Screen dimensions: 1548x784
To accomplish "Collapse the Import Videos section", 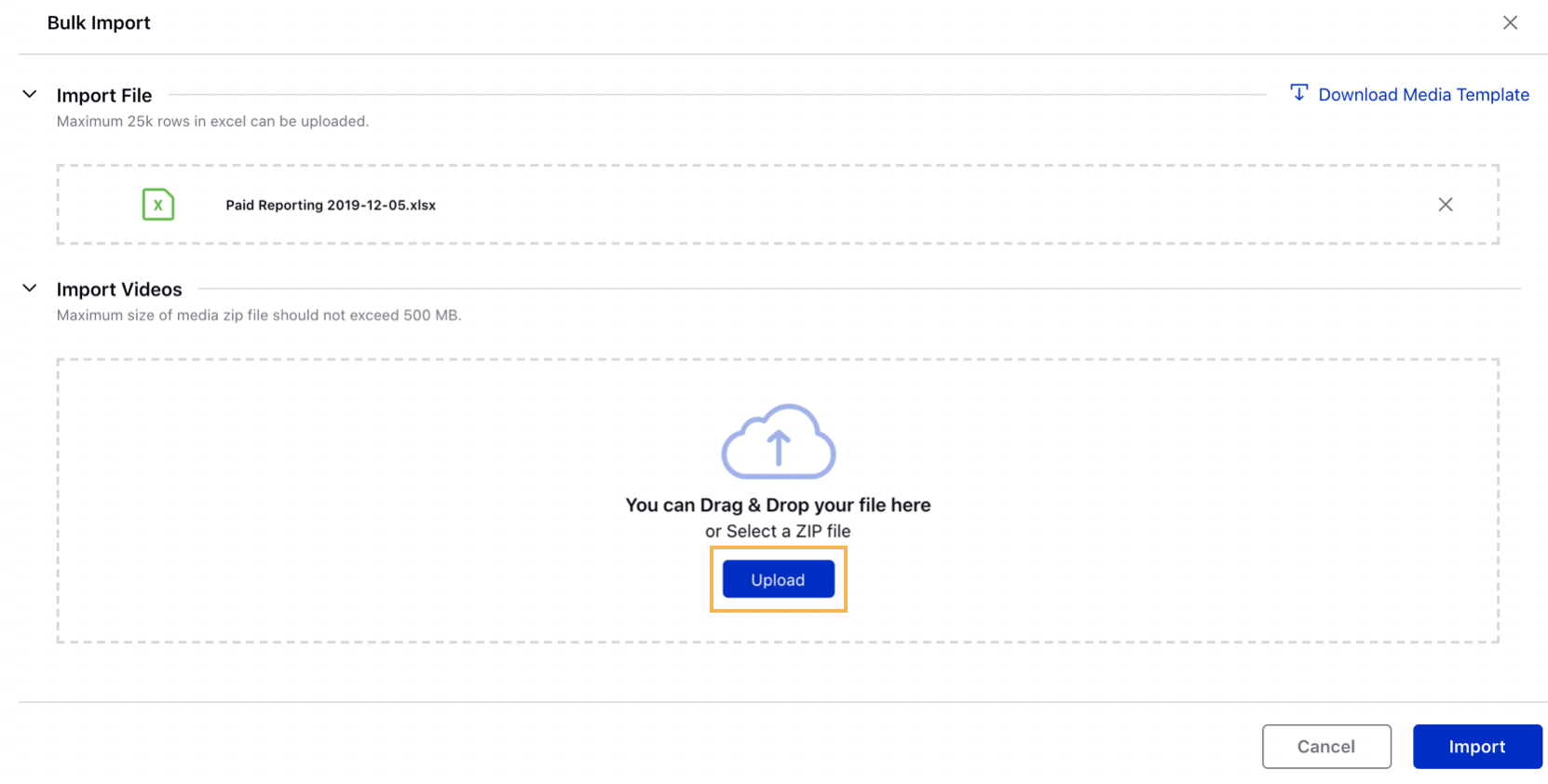I will (30, 288).
